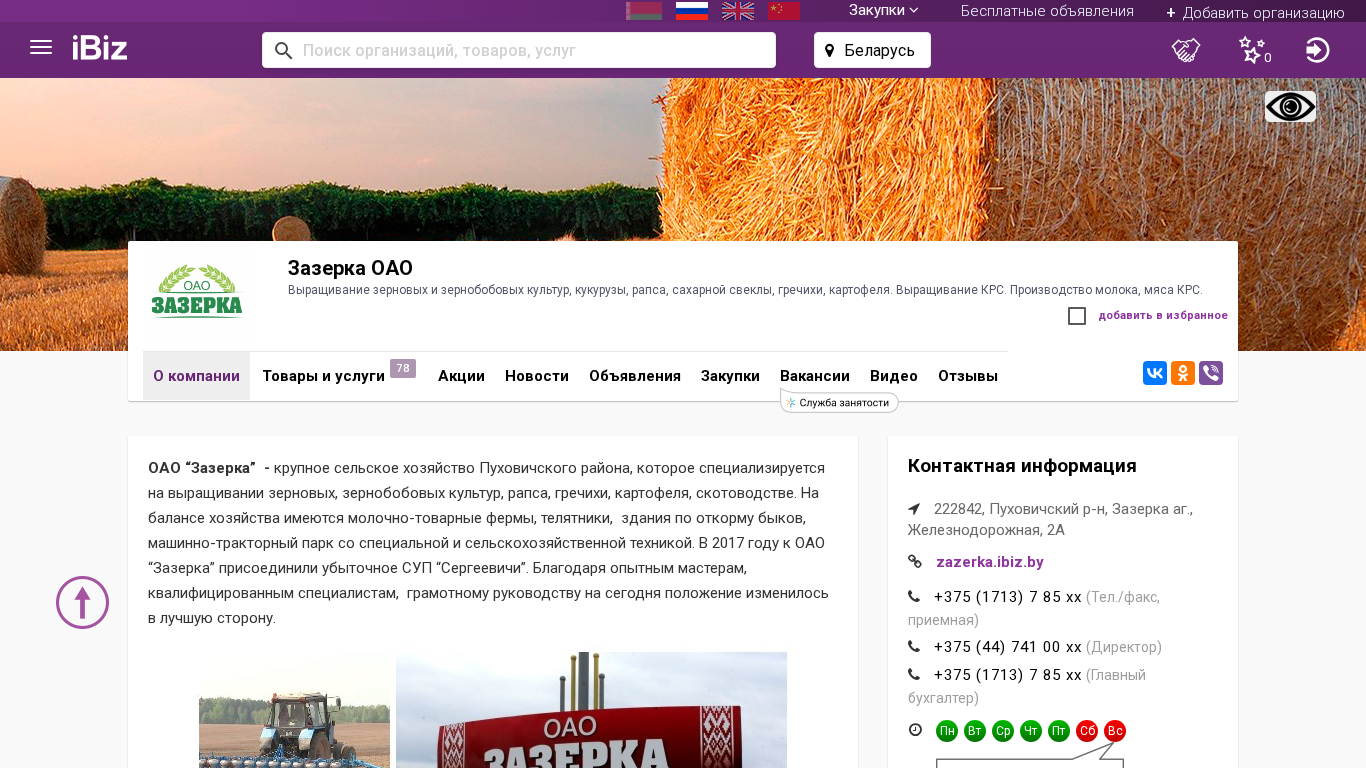Open Бесплатные объявления link
Screen dimensions: 1366x768
[1047, 11]
